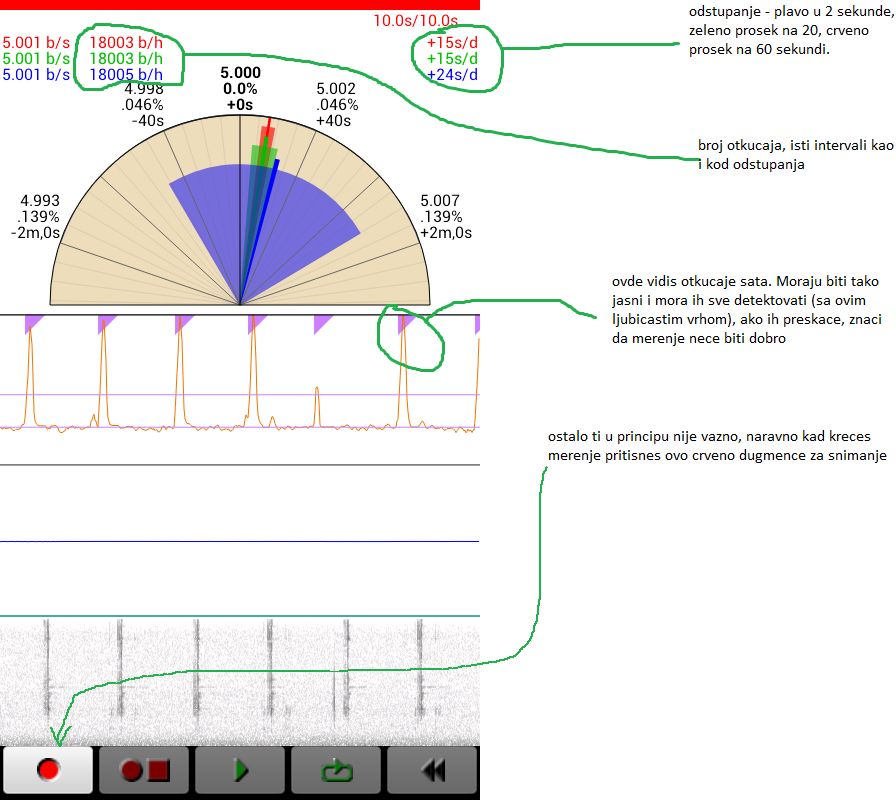The height and width of the screenshot is (800, 896).
Task: Click the rewind double-arrow button
Action: [433, 771]
